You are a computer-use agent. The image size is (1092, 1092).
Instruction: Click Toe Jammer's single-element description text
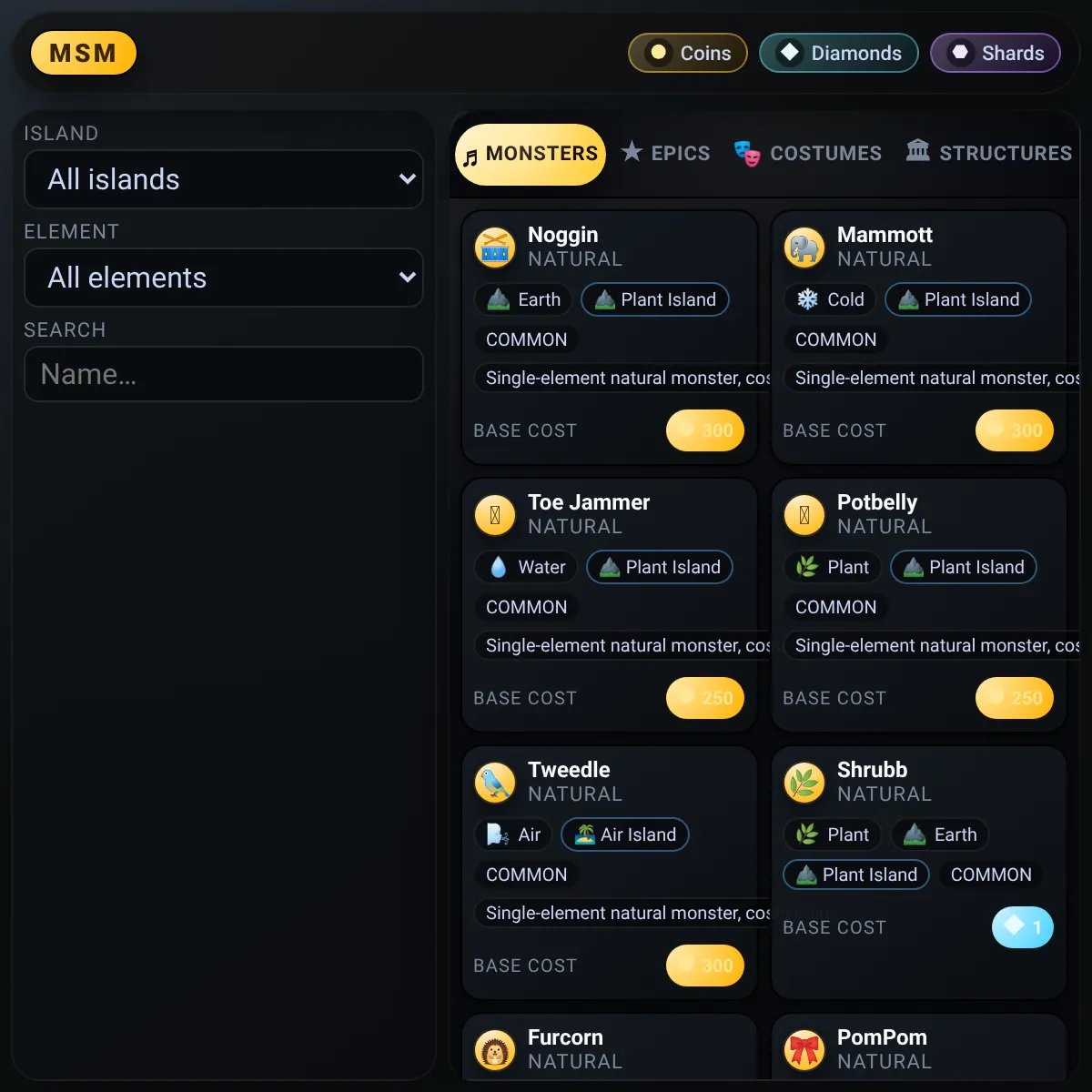[x=622, y=645]
